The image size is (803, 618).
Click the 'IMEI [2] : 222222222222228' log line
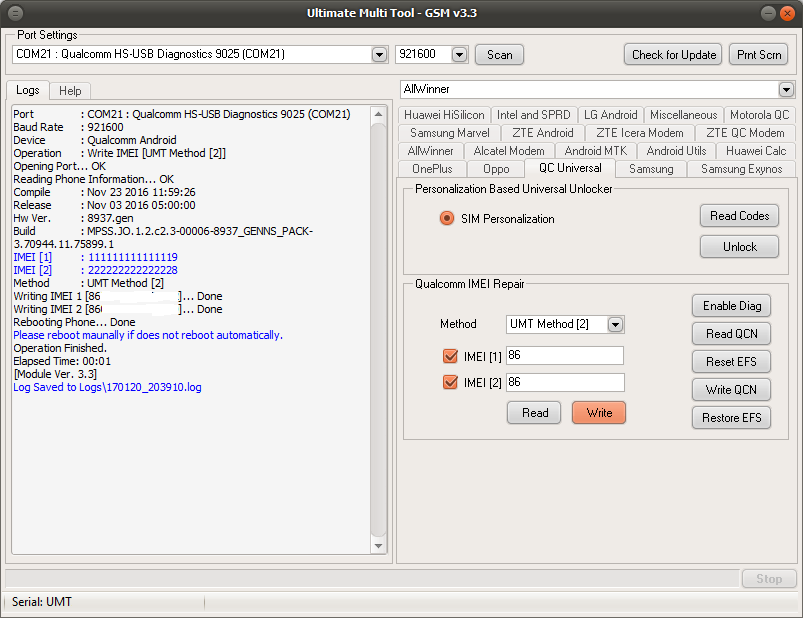coord(95,270)
